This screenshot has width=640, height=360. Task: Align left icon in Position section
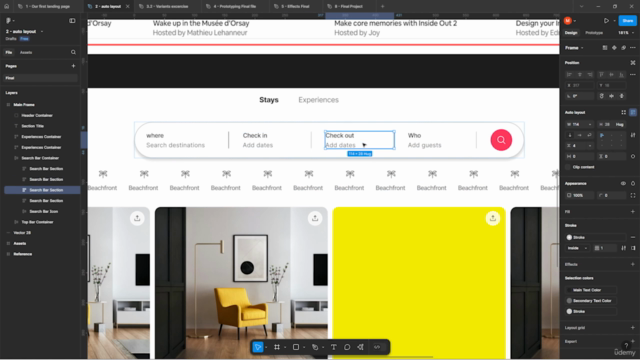569,75
